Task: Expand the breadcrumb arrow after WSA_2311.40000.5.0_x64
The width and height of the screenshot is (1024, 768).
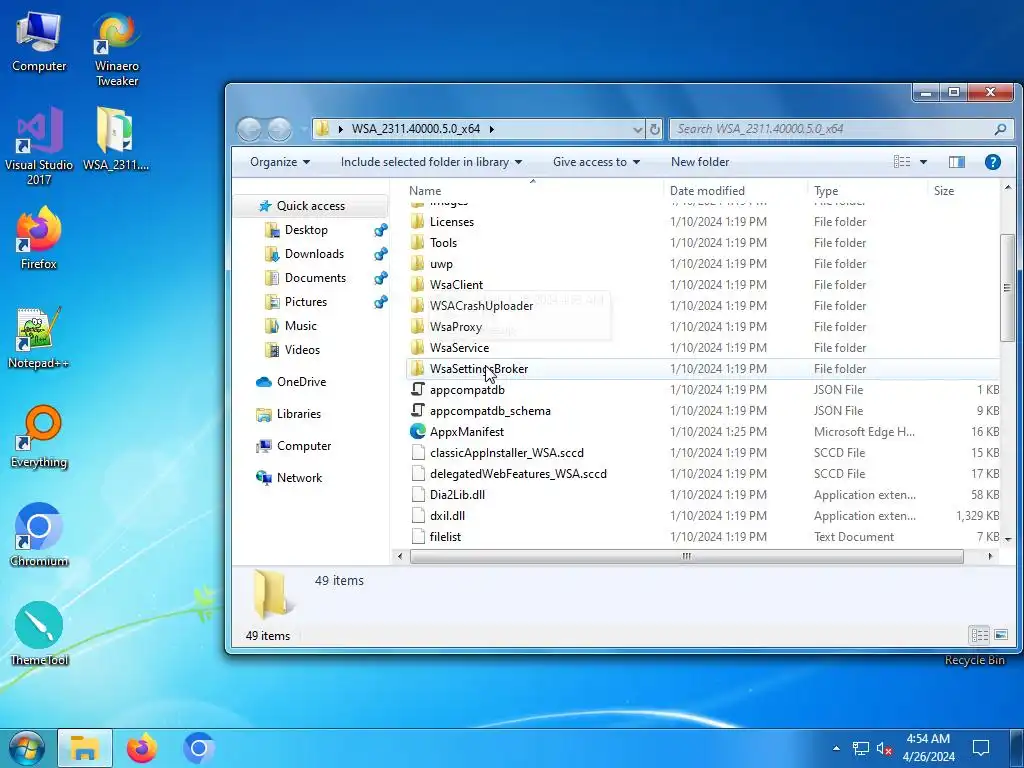Action: [492, 129]
